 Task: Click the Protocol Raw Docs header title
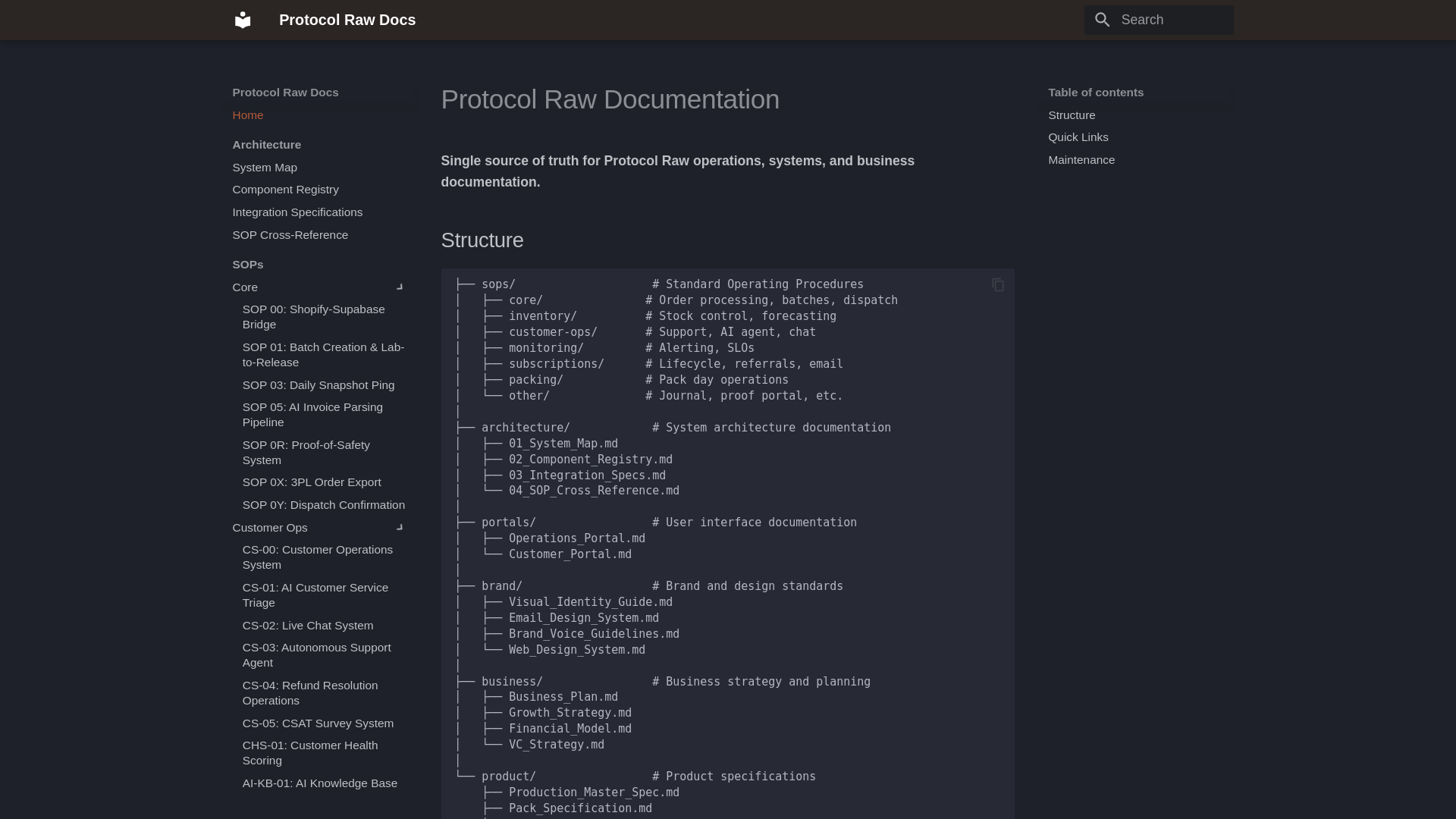point(347,20)
